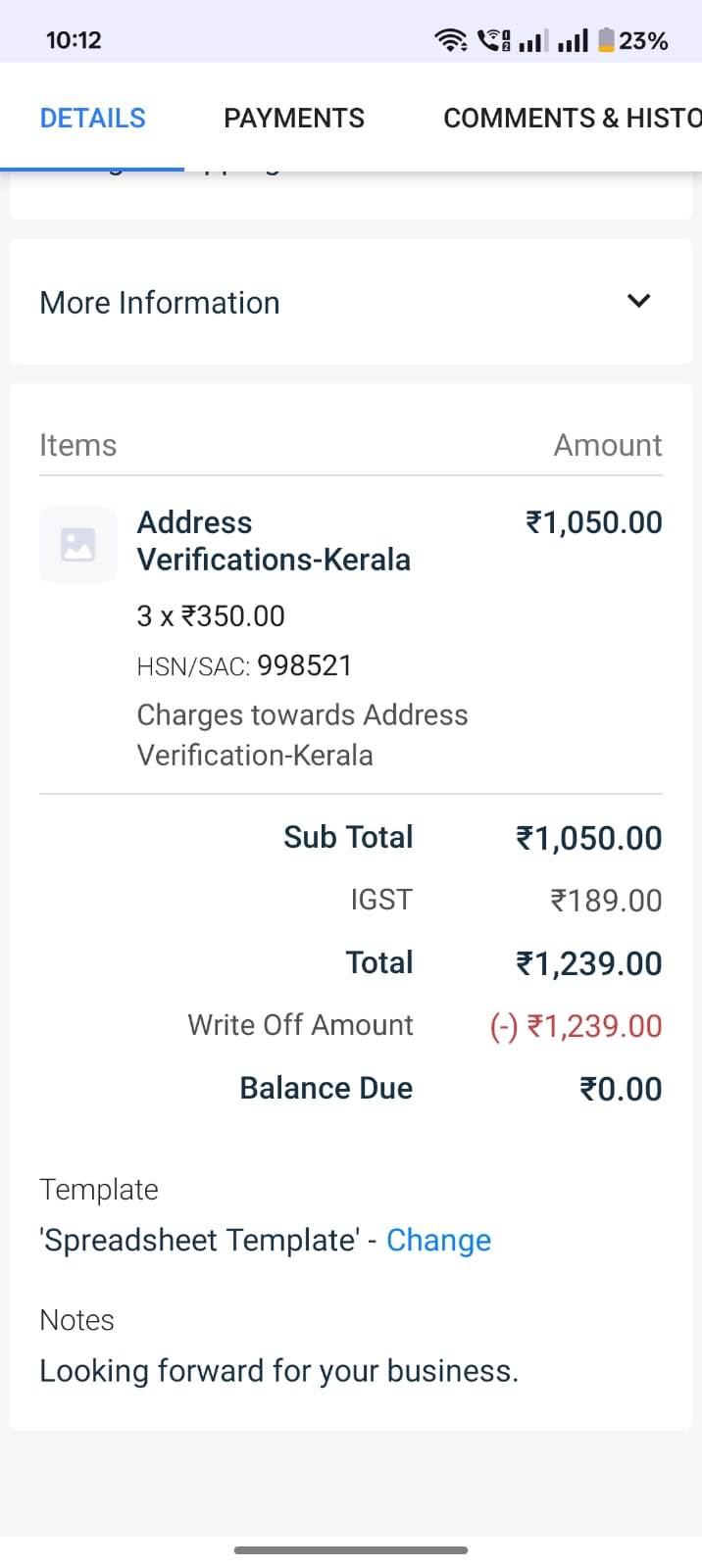Go to Comments & History tab
This screenshot has height=1568, width=702.
pyautogui.click(x=572, y=119)
